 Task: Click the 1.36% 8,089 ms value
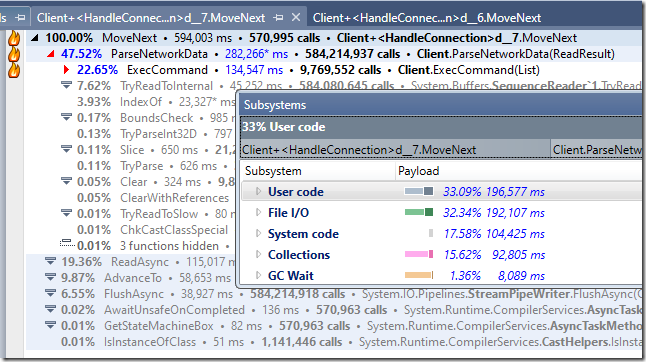tap(497, 276)
